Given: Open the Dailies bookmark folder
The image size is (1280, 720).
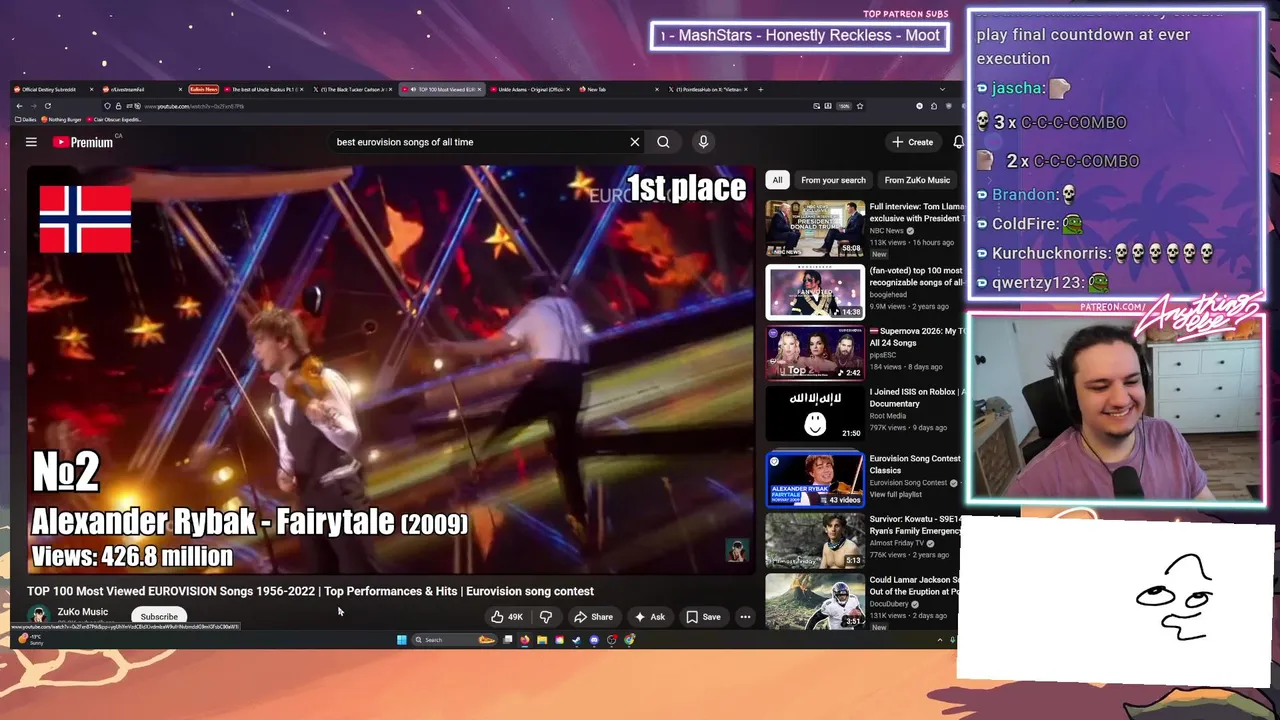Looking at the screenshot, I should click(x=26, y=120).
